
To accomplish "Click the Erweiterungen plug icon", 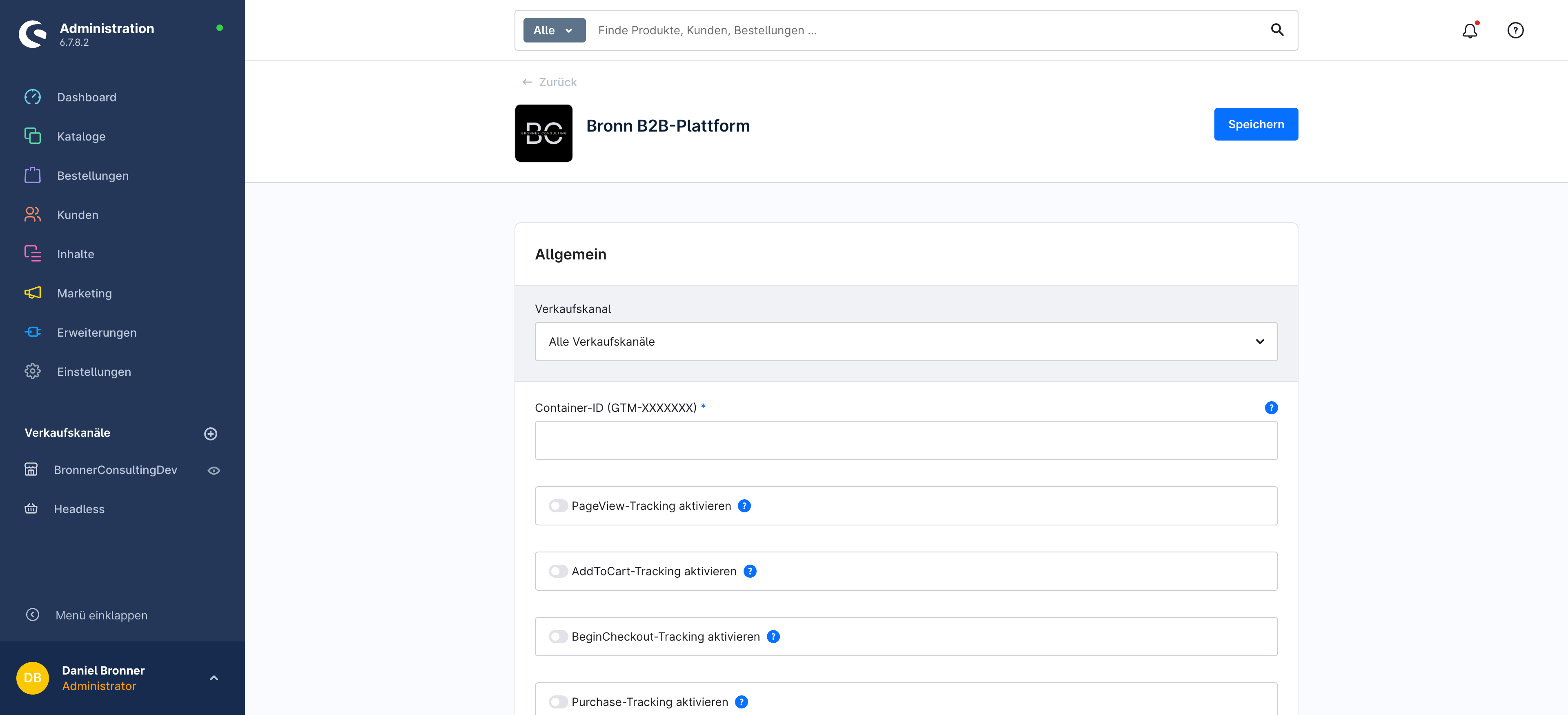I will pos(33,332).
